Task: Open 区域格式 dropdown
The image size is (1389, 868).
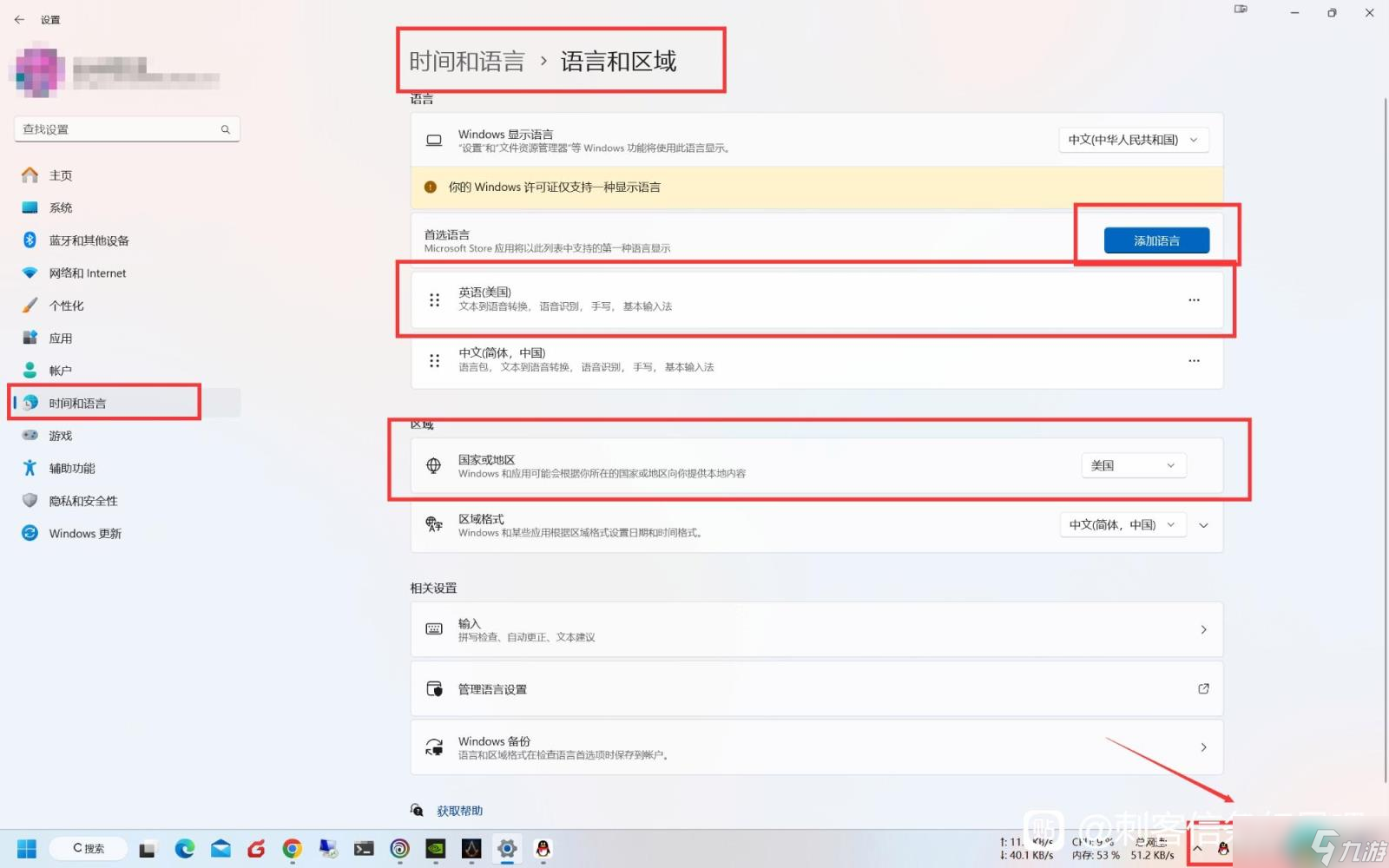Action: click(1122, 525)
